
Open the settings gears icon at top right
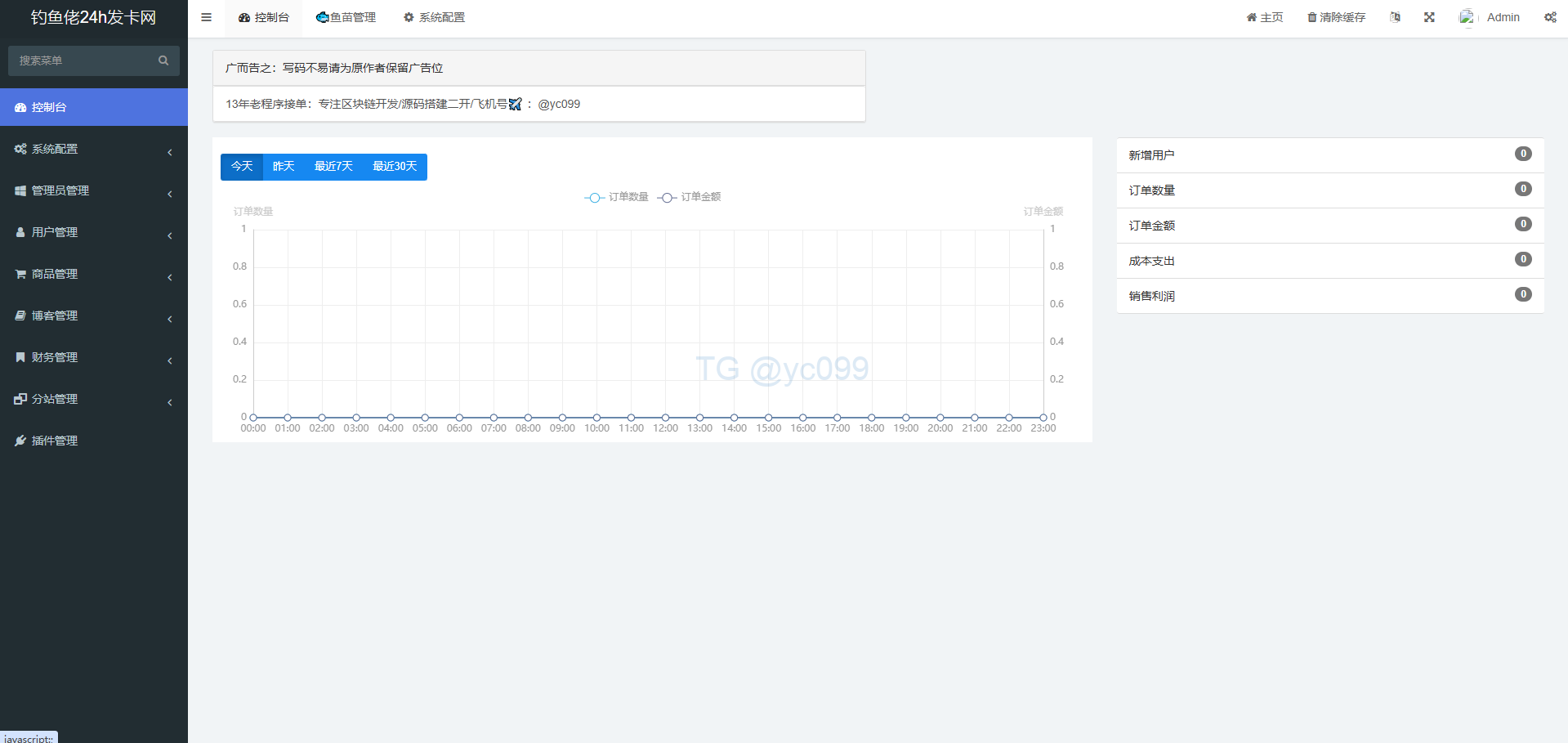1550,17
